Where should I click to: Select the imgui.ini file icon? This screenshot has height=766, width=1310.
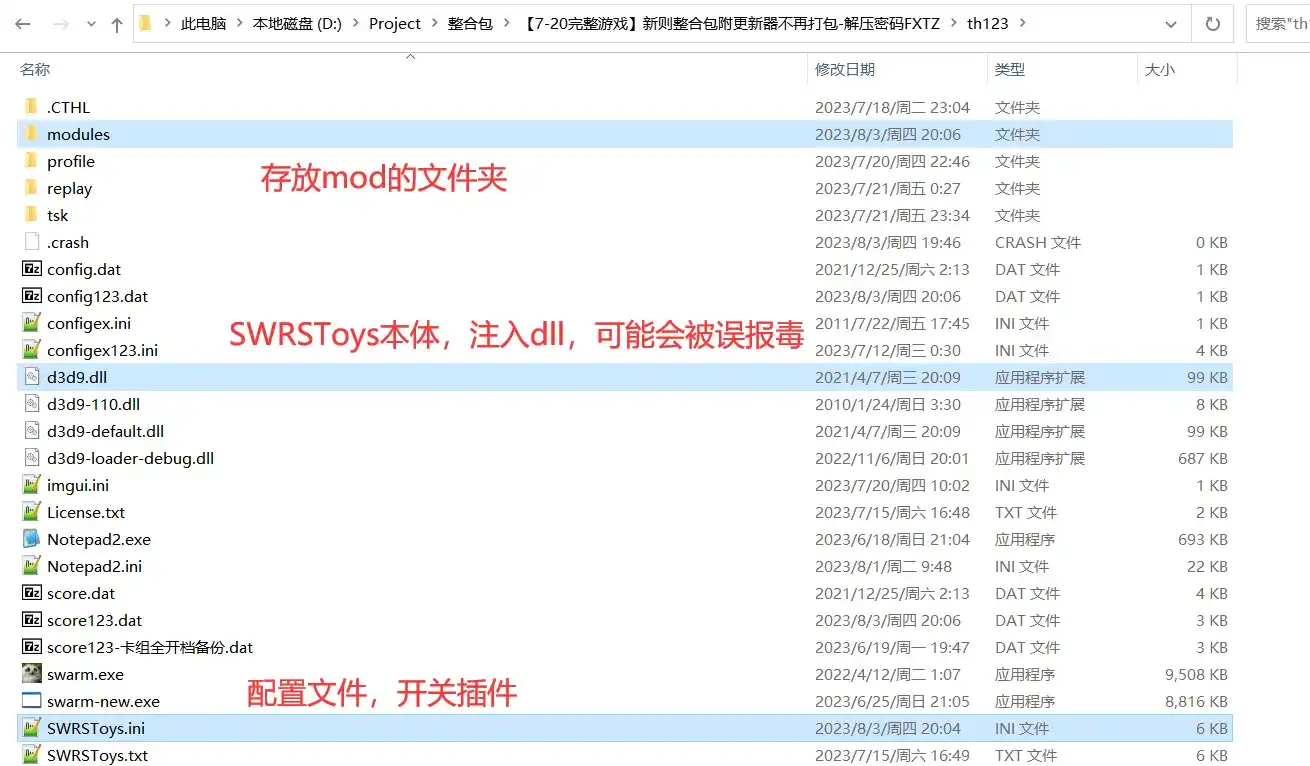point(31,485)
